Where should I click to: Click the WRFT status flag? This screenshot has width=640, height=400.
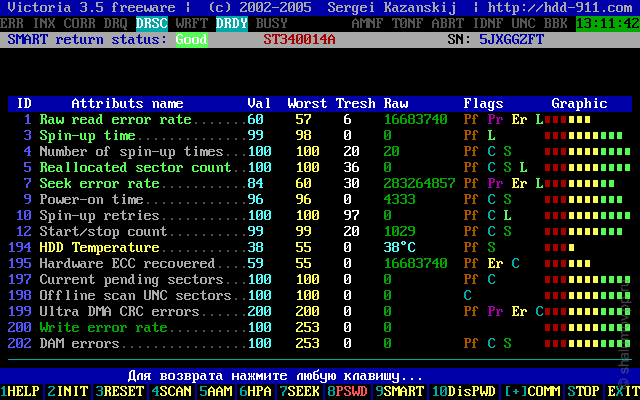tap(192, 24)
